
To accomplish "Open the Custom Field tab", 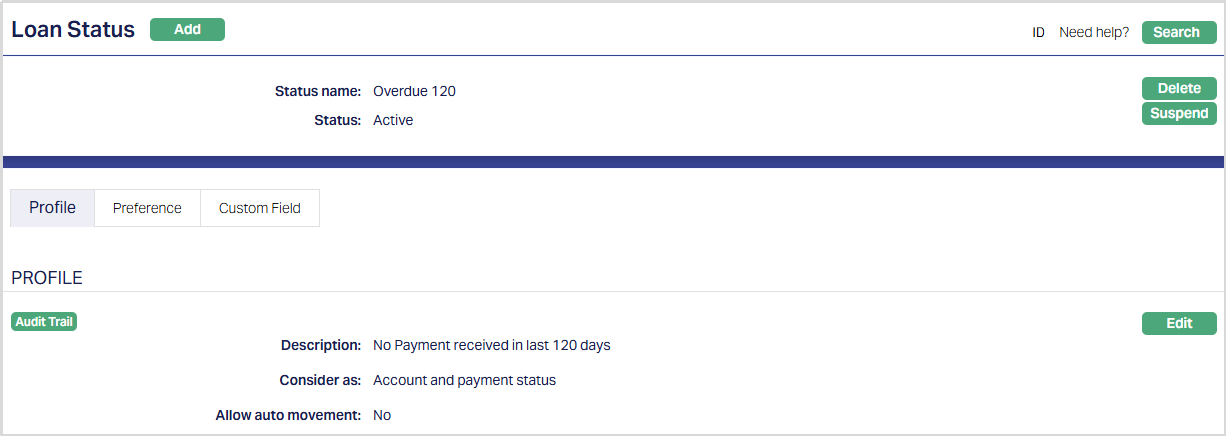I will point(260,208).
